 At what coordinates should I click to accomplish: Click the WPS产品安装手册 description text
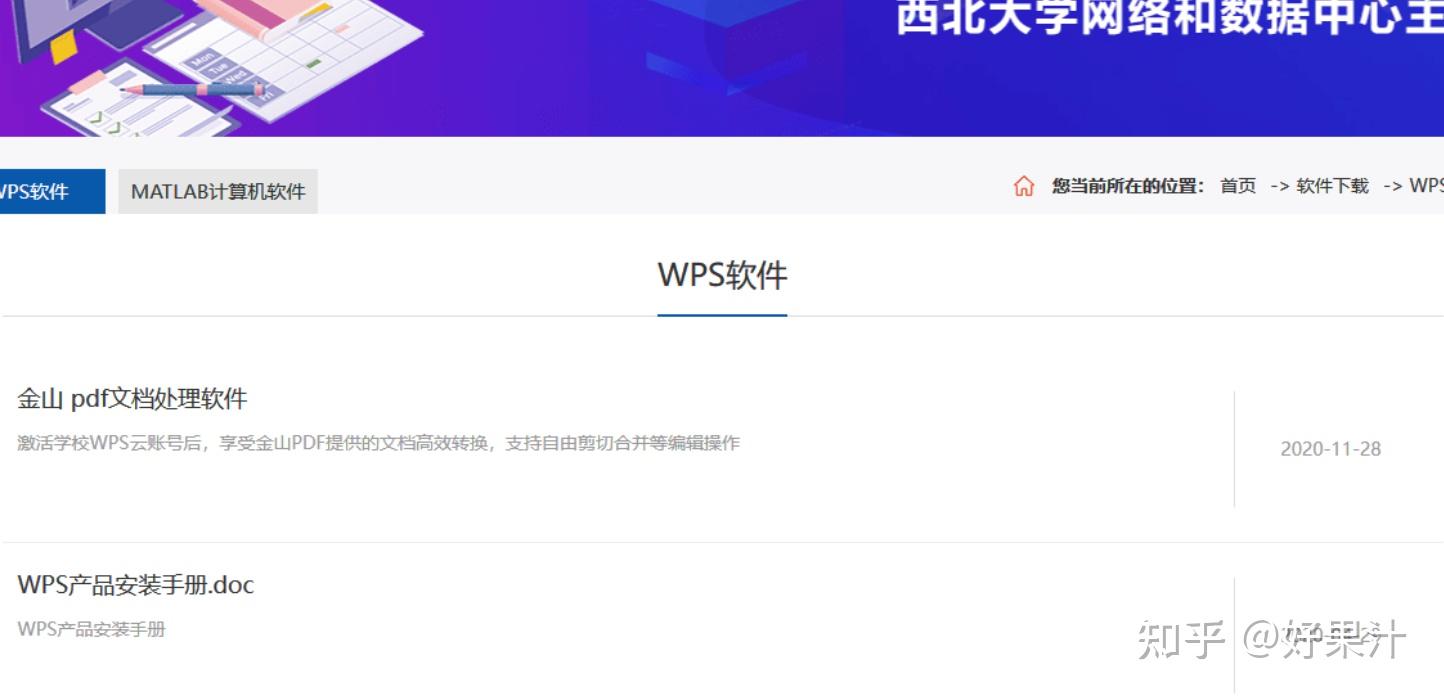tap(91, 630)
